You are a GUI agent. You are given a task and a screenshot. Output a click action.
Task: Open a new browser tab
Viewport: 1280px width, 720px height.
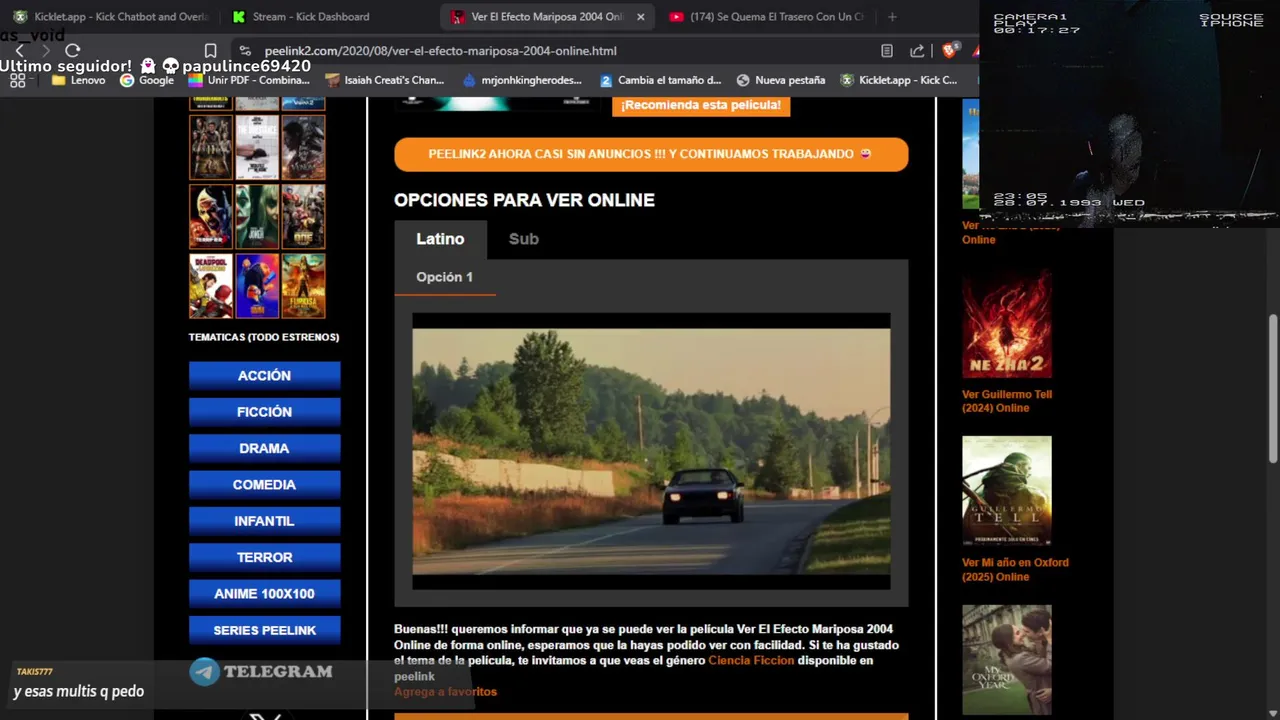(x=892, y=17)
